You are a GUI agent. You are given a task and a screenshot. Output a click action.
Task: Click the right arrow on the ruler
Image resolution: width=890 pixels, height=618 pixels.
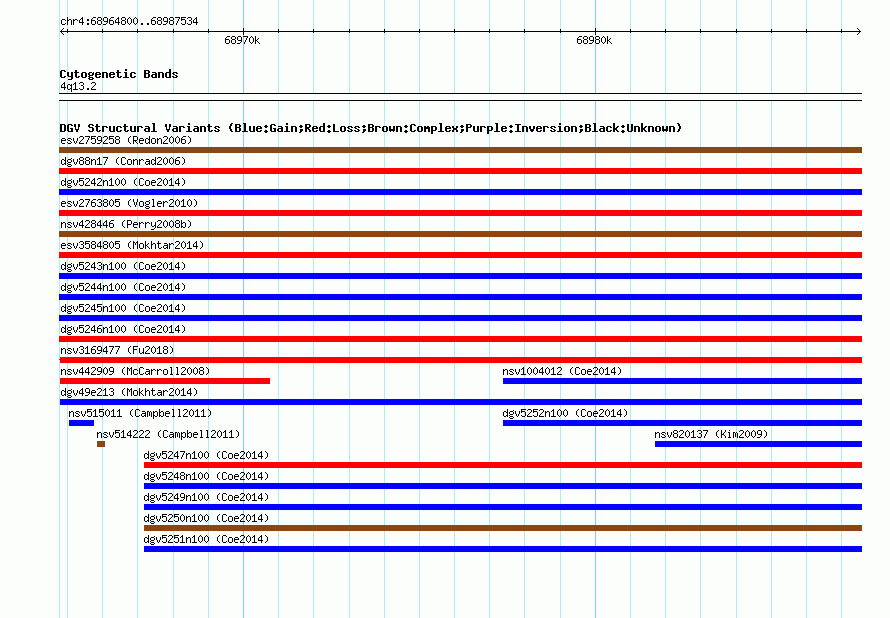click(x=858, y=31)
